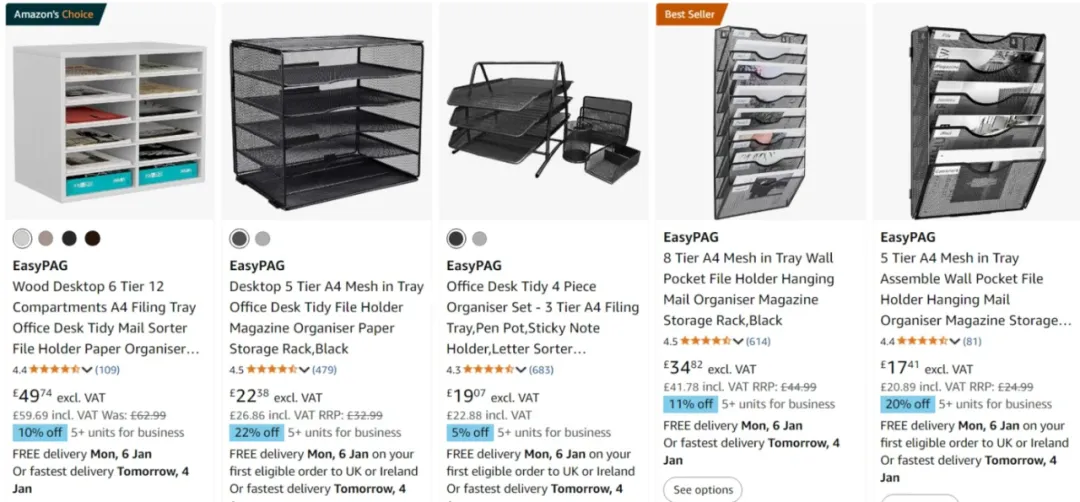Viewport: 1080px width, 502px height.
Task: Open the 614 reviews link
Action: tap(758, 341)
